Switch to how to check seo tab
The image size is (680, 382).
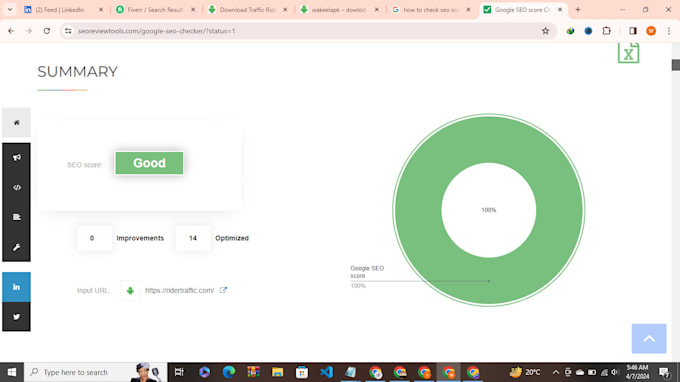point(431,10)
